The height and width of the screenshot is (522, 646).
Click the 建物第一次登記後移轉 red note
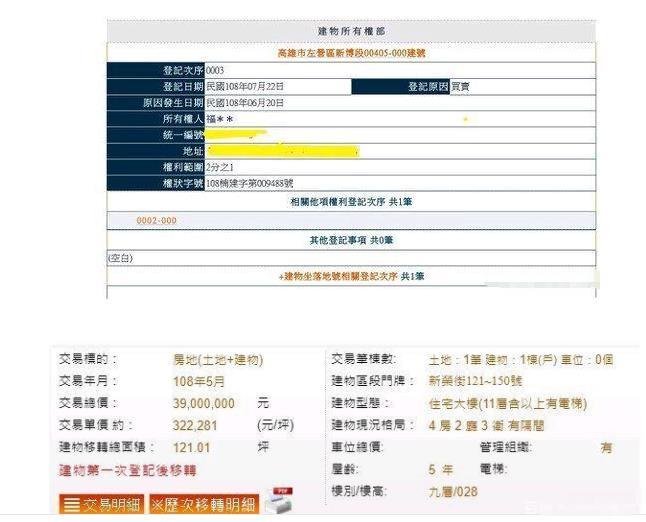pos(128,469)
